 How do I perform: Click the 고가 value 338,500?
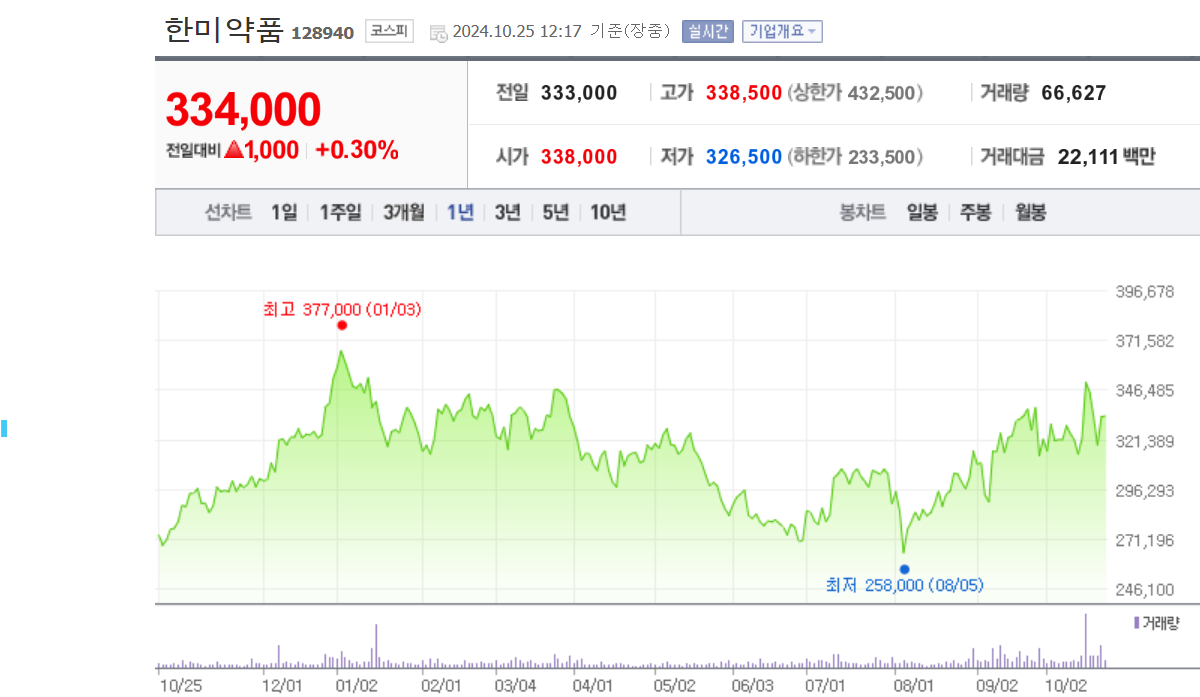pyautogui.click(x=744, y=93)
